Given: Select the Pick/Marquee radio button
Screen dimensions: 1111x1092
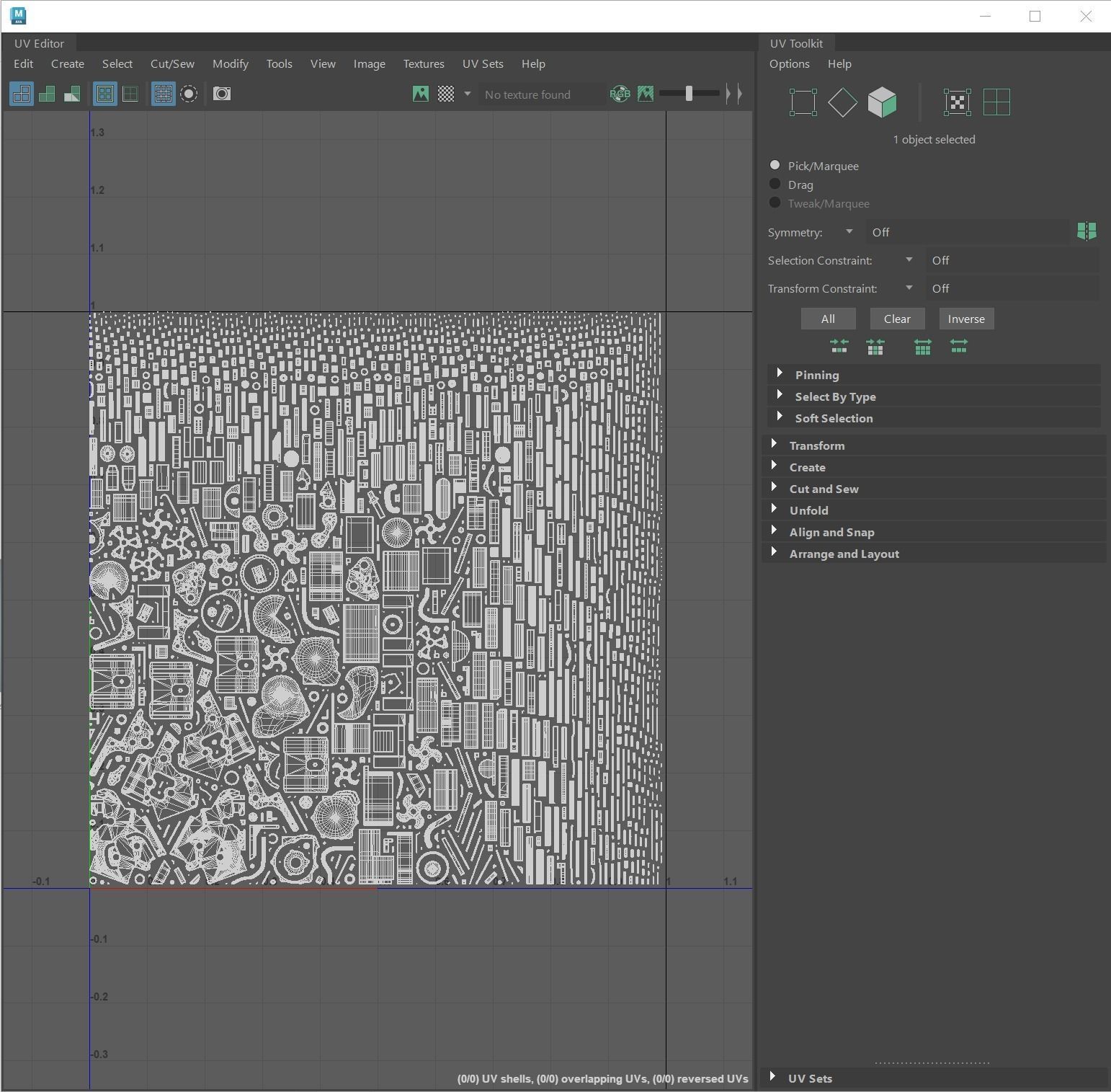Looking at the screenshot, I should (x=775, y=166).
